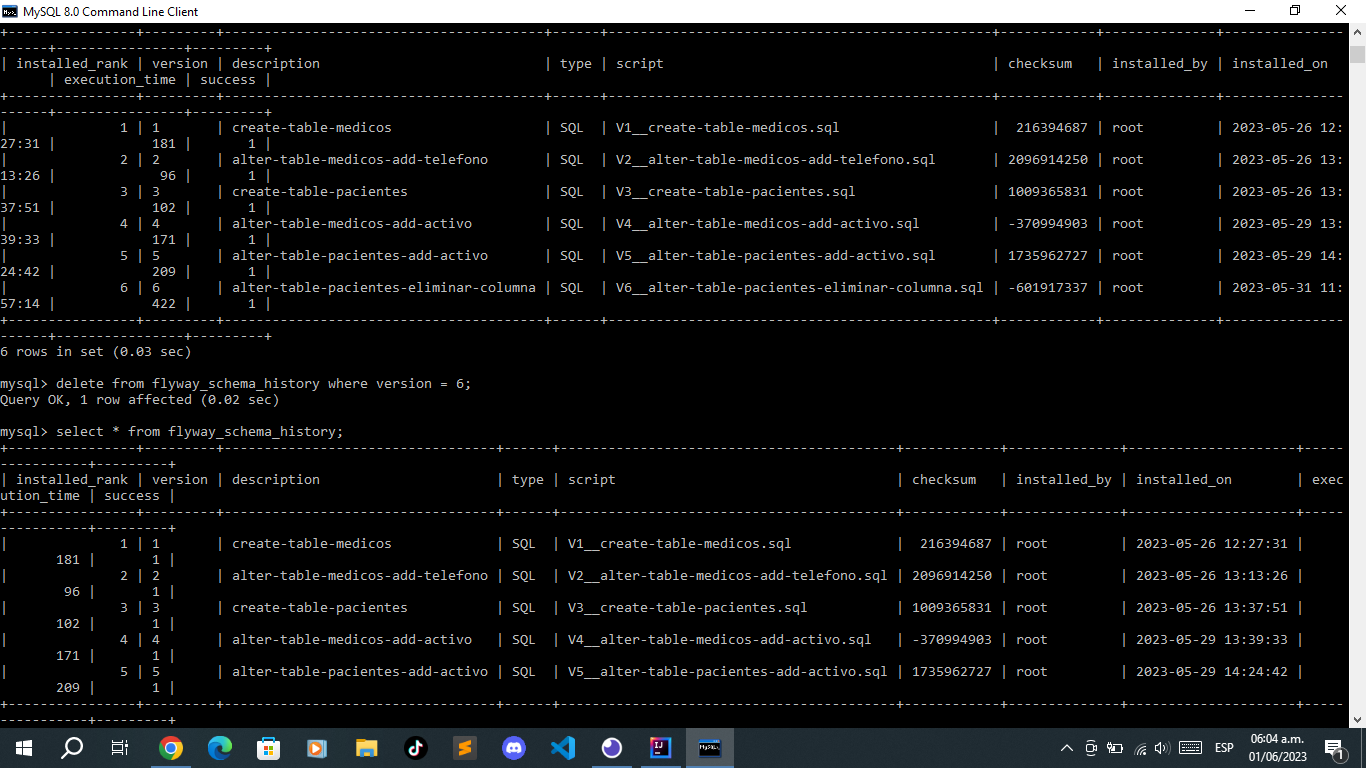Viewport: 1366px width, 768px height.
Task: Click the 'alter-table-pacientes-eliminar-columna' description cell
Action: click(384, 288)
